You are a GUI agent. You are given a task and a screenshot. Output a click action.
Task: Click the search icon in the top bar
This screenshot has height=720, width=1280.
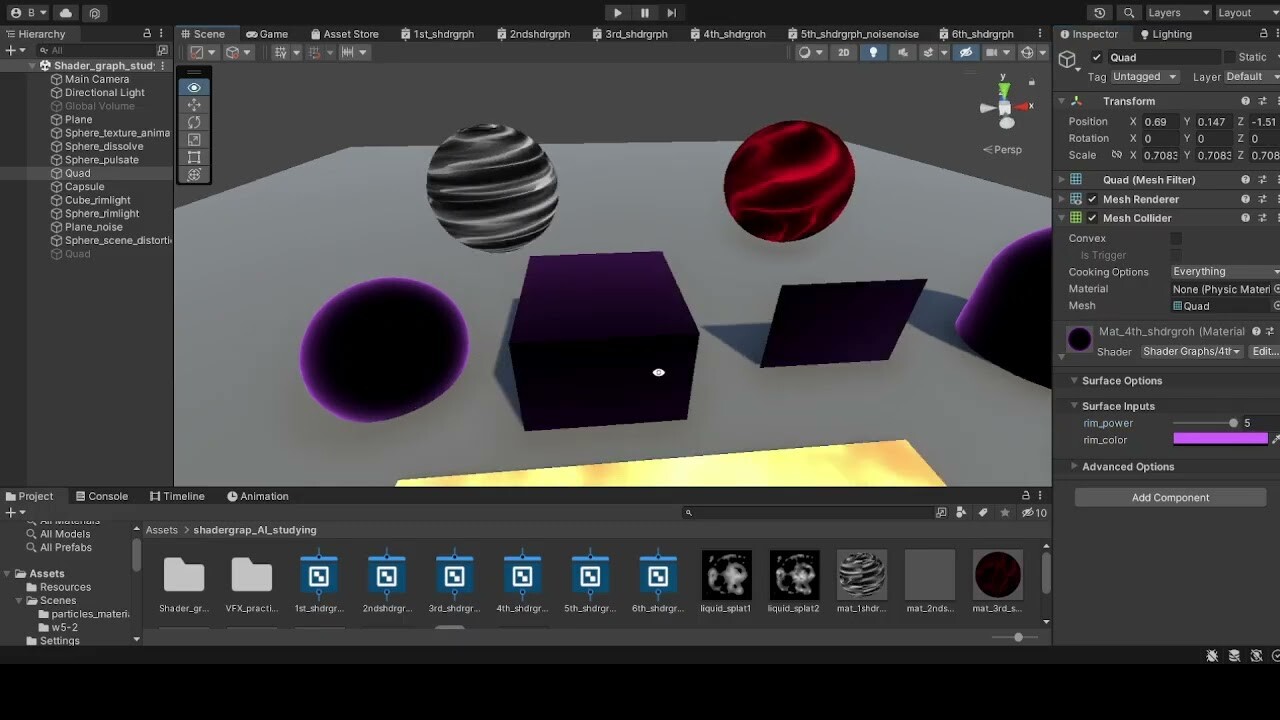1127,13
